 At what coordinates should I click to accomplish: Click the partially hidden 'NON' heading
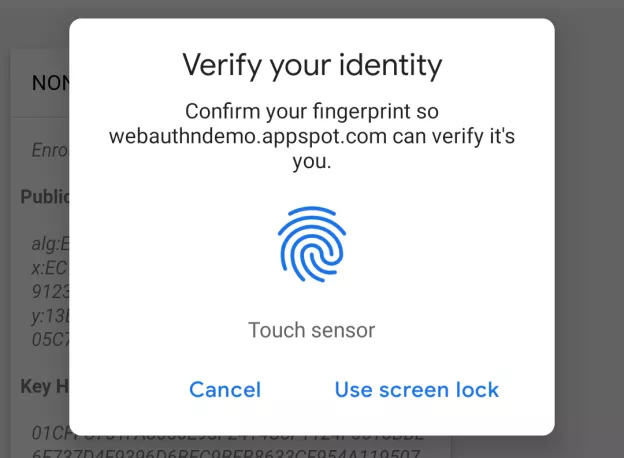(x=49, y=83)
